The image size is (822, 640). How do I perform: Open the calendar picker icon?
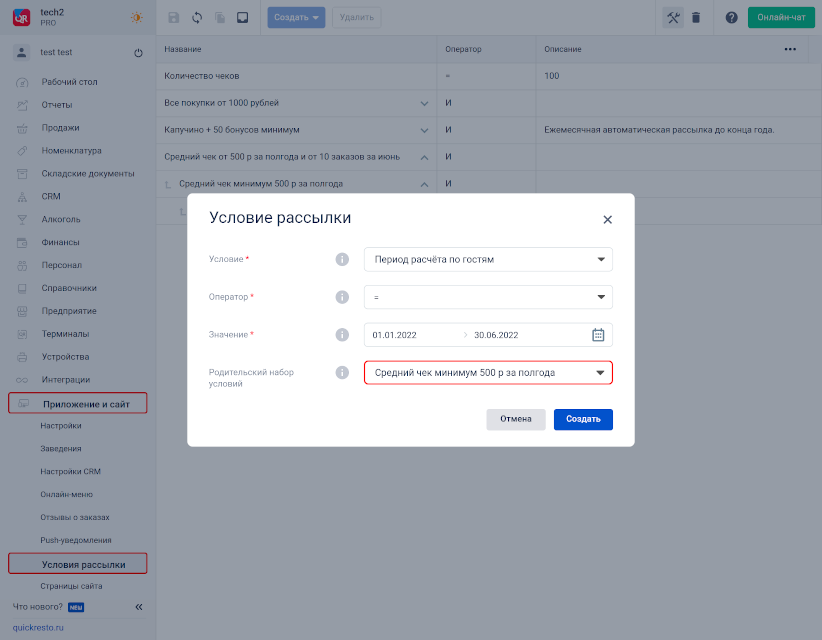598,335
